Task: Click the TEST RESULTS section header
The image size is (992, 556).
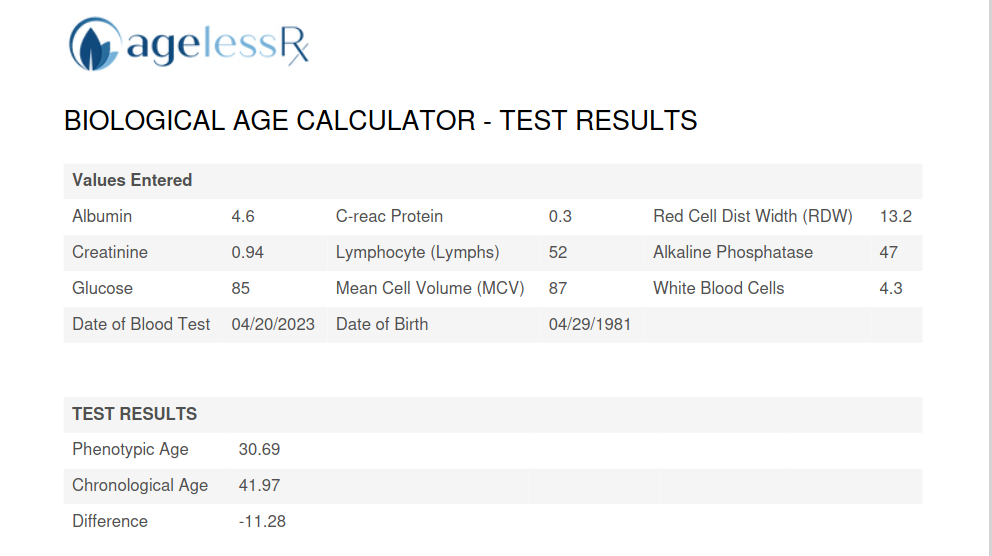Action: point(135,414)
